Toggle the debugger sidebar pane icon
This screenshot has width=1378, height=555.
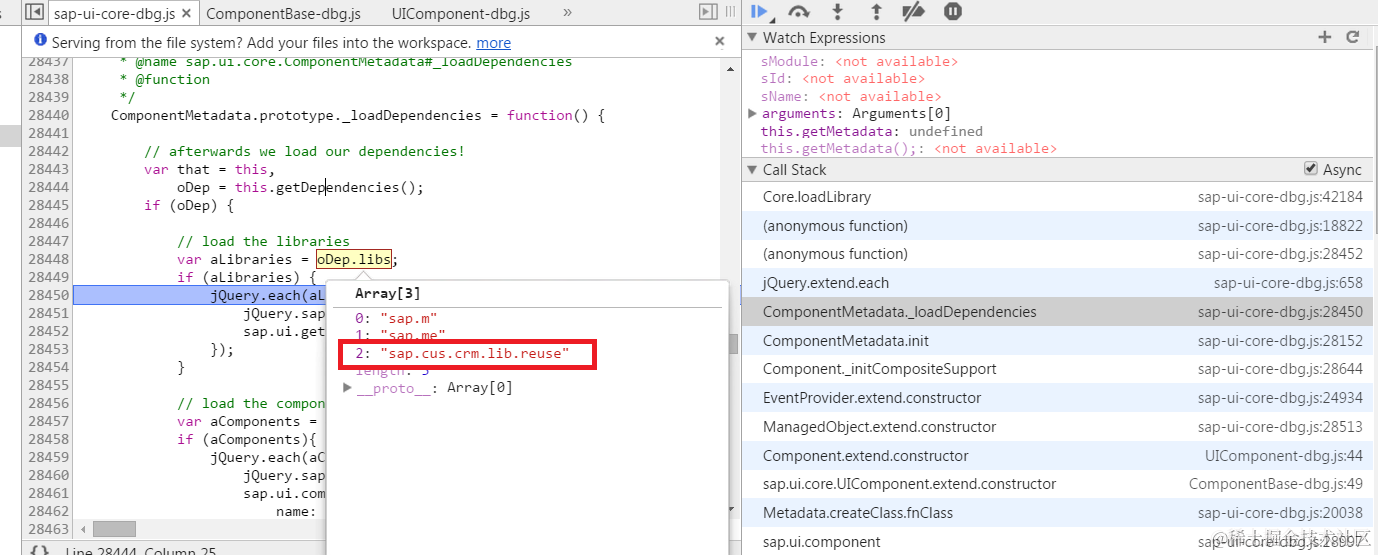click(708, 12)
